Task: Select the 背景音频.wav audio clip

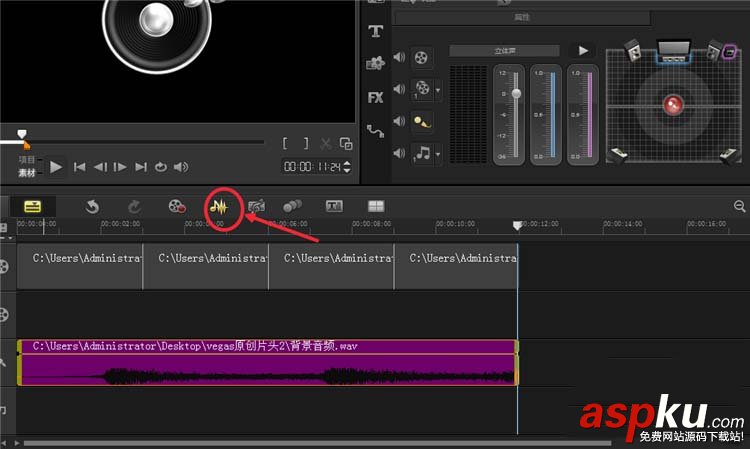Action: 268,362
